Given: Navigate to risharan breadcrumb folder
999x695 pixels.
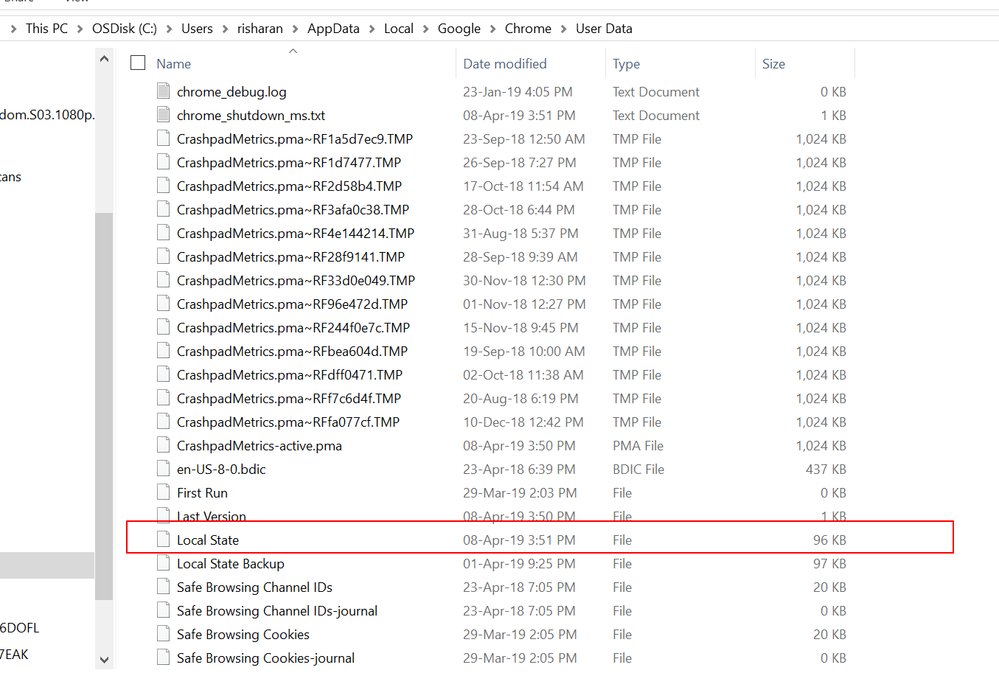Looking at the screenshot, I should pyautogui.click(x=260, y=29).
